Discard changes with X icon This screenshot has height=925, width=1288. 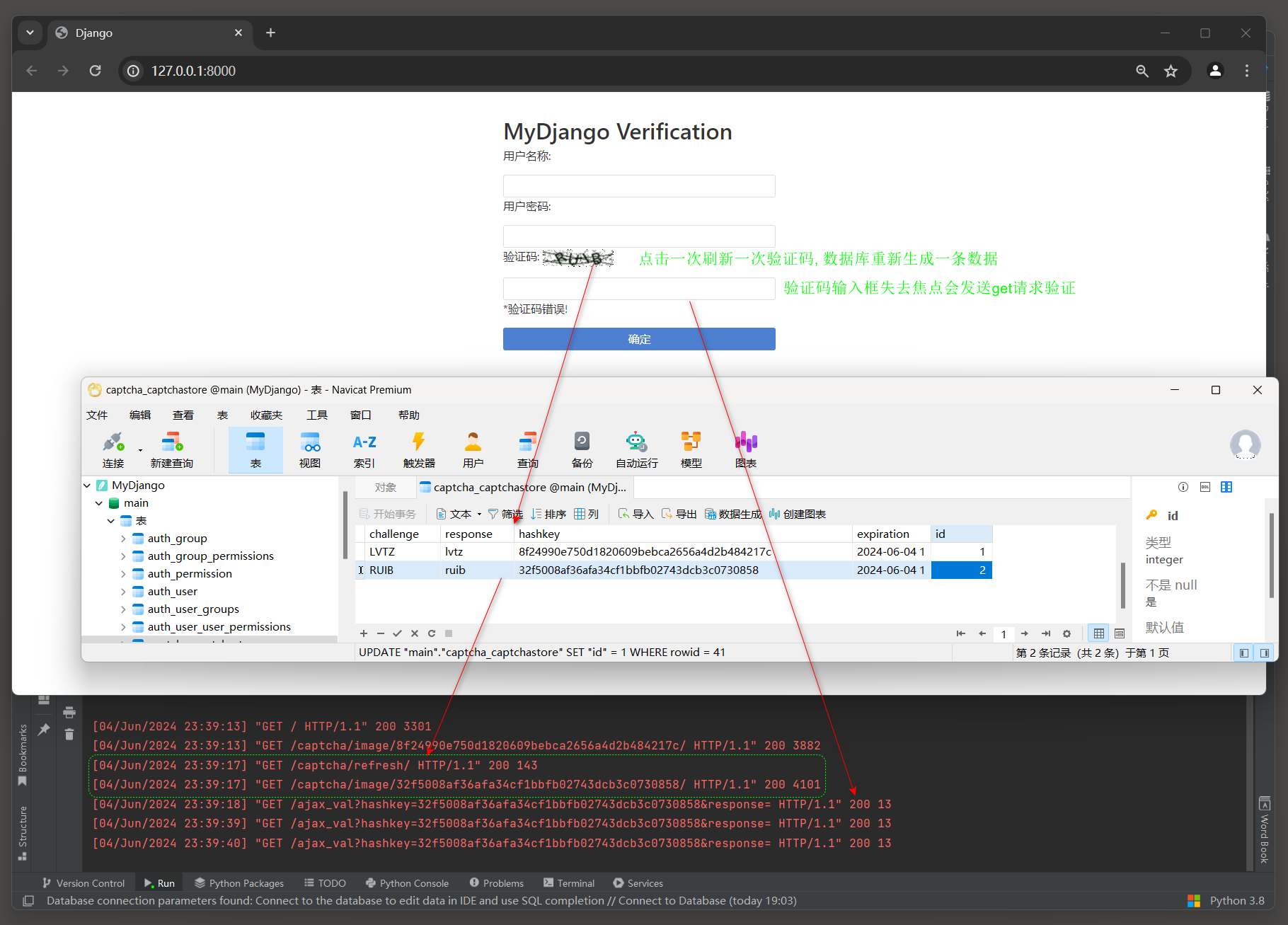click(x=415, y=633)
